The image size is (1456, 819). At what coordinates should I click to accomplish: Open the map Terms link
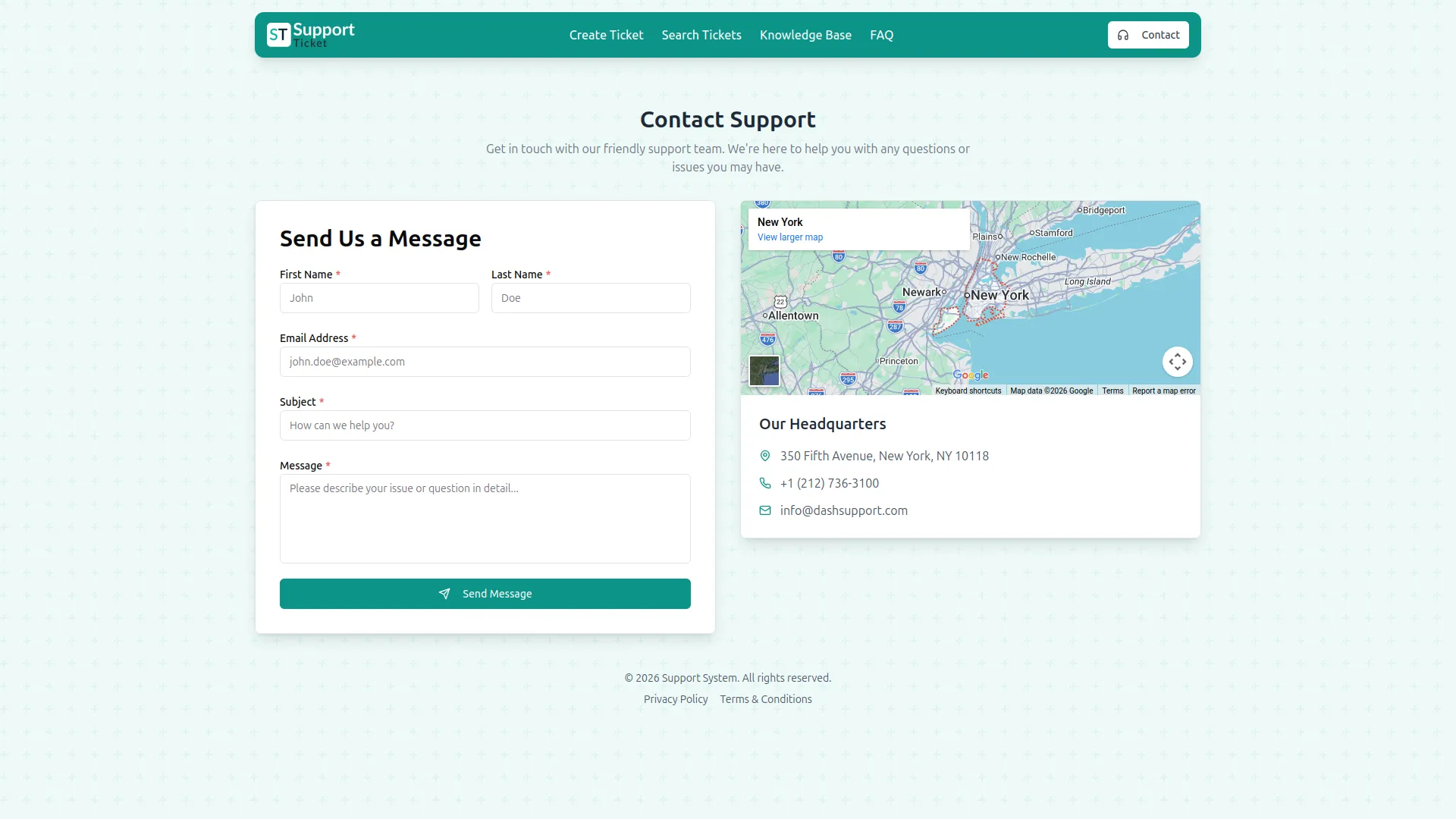pyautogui.click(x=1112, y=391)
